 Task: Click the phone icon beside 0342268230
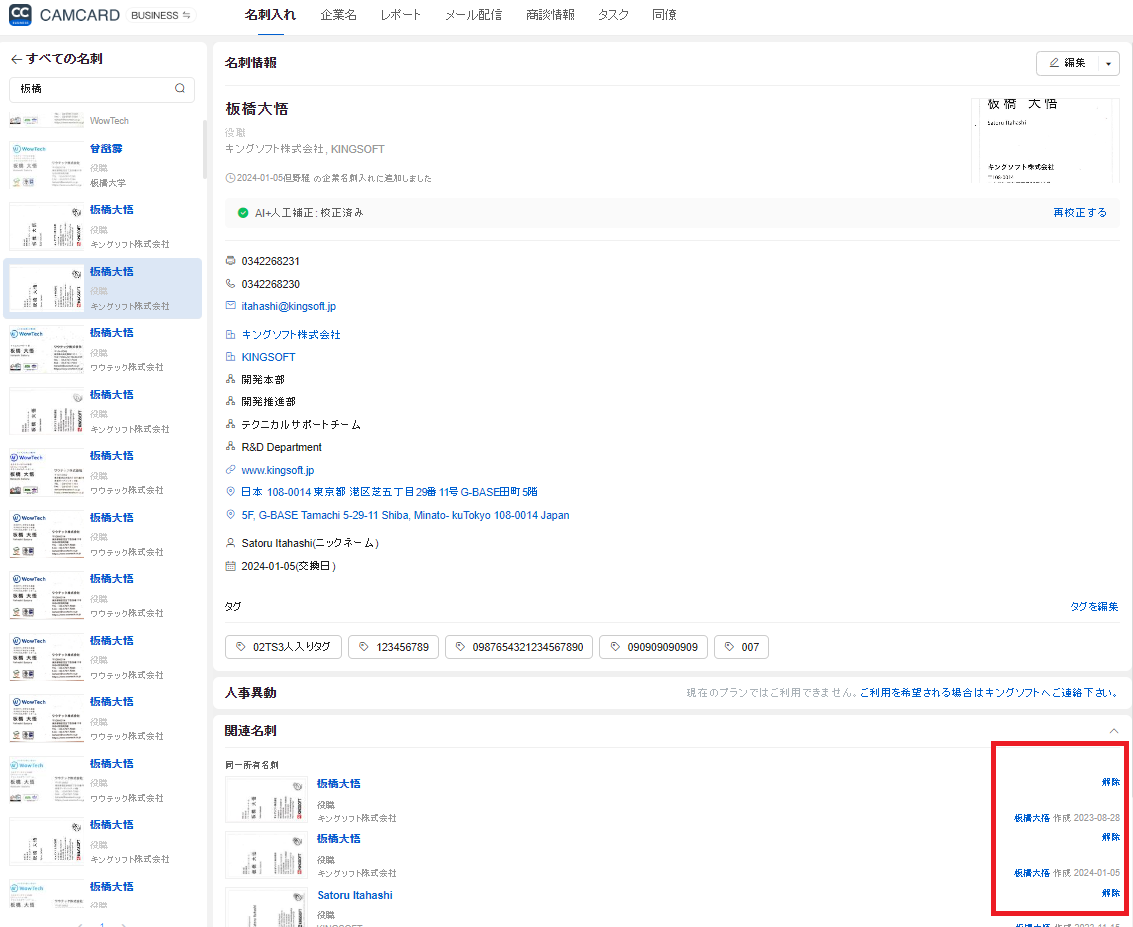point(231,284)
